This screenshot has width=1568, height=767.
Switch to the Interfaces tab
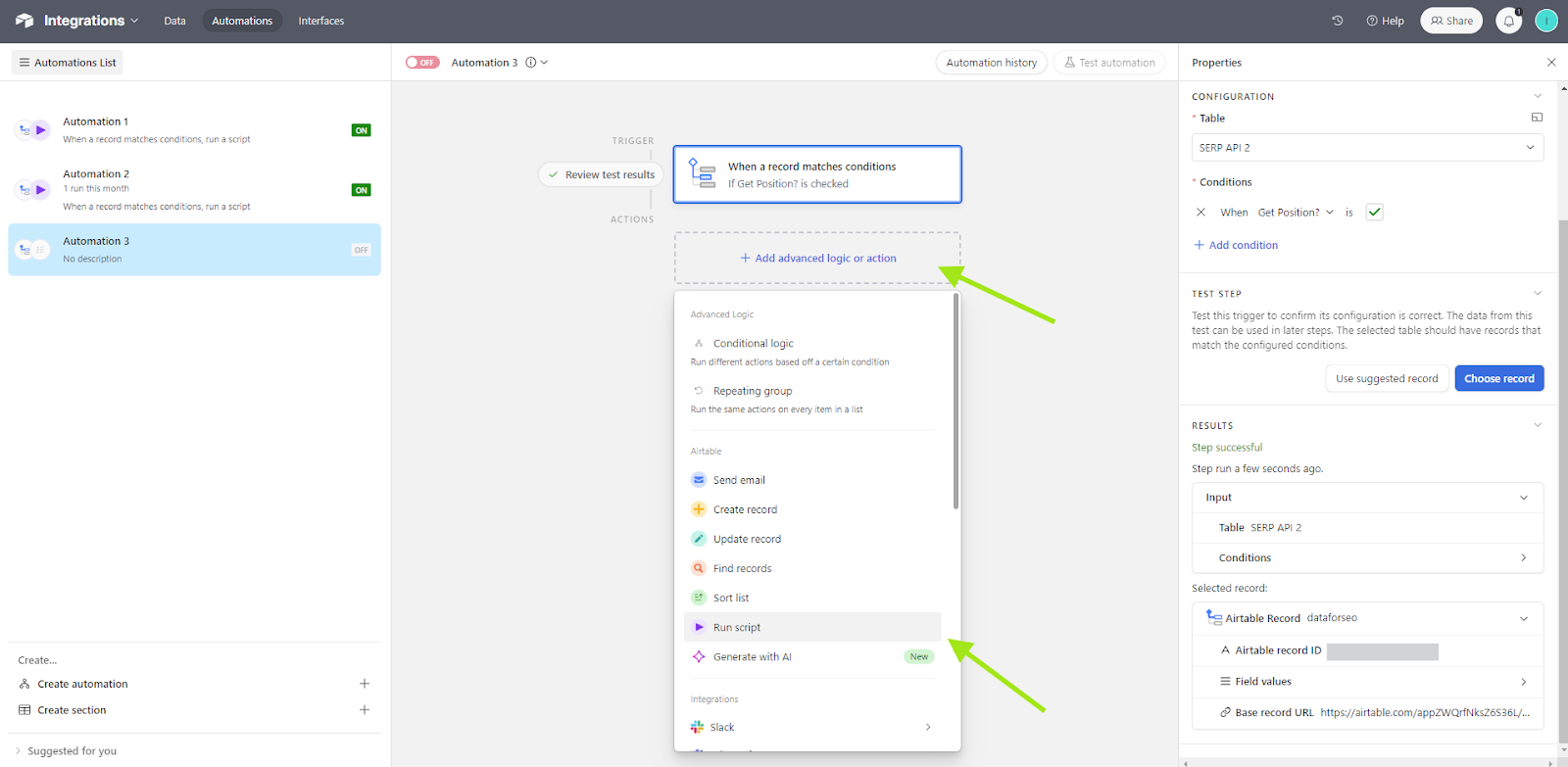321,21
